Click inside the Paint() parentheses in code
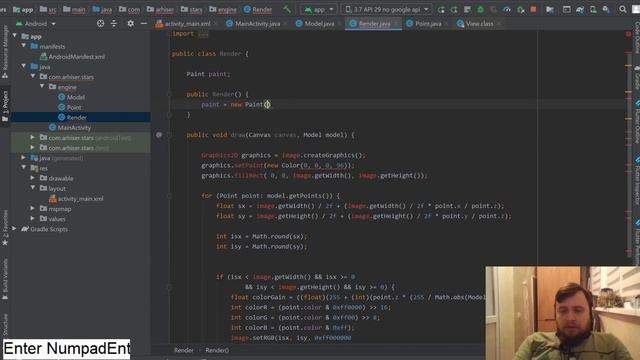The width and height of the screenshot is (640, 360). click(267, 104)
